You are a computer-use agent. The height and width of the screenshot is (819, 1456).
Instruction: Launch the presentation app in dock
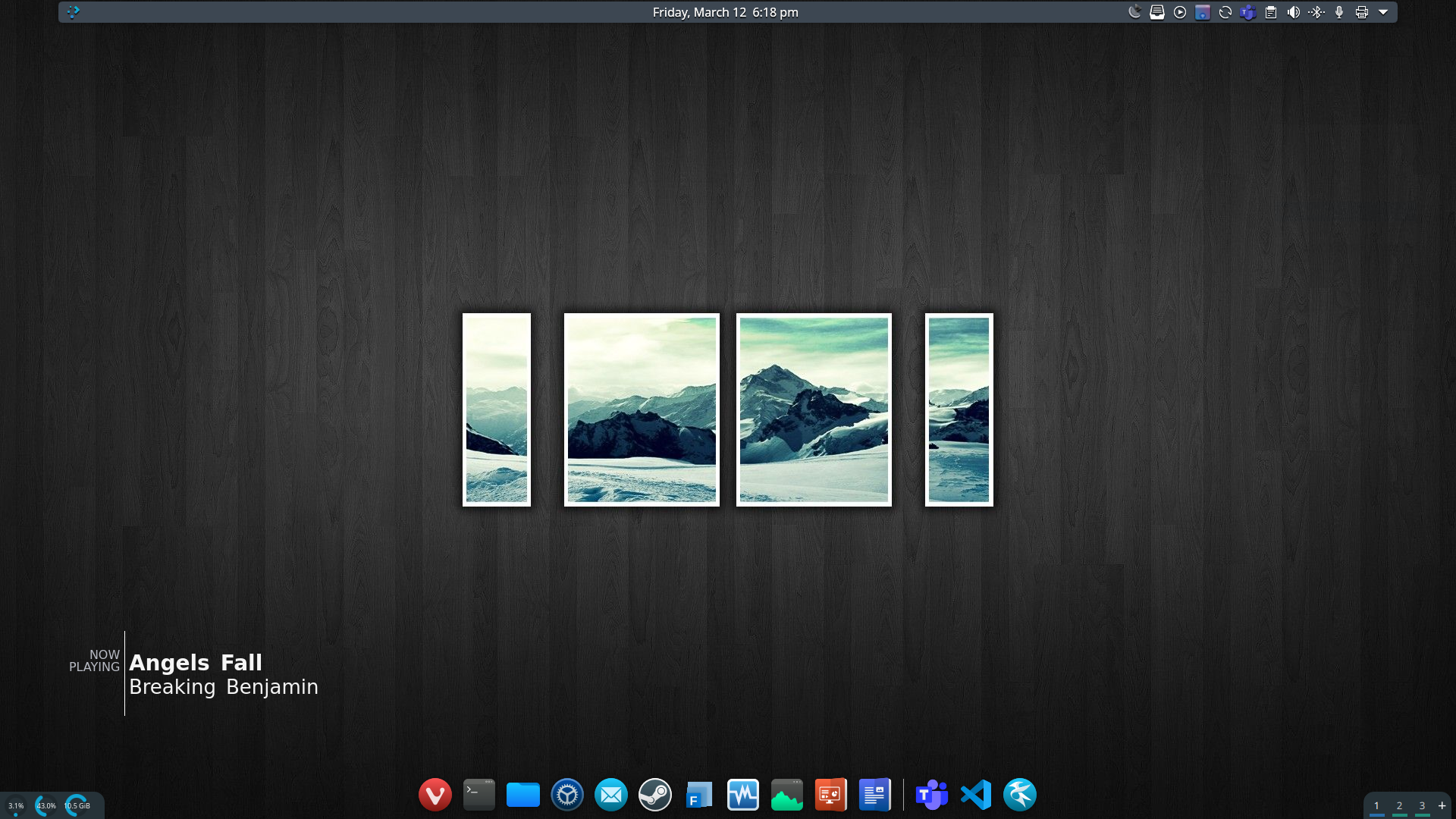click(830, 795)
